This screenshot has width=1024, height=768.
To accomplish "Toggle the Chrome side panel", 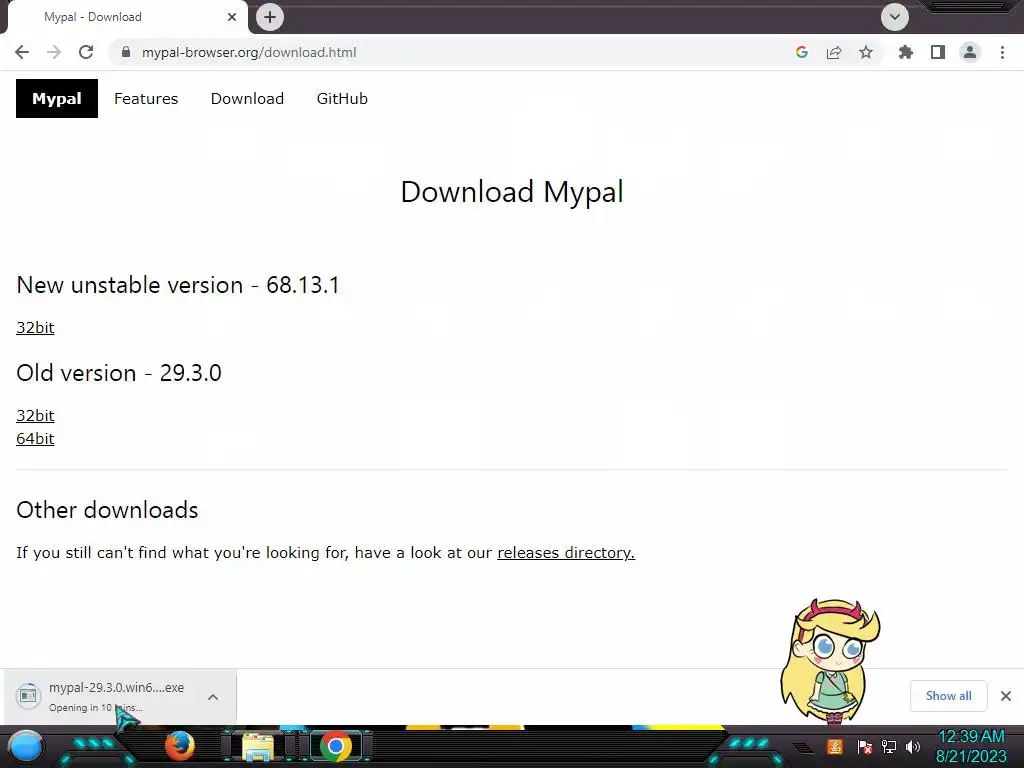I will click(x=938, y=52).
